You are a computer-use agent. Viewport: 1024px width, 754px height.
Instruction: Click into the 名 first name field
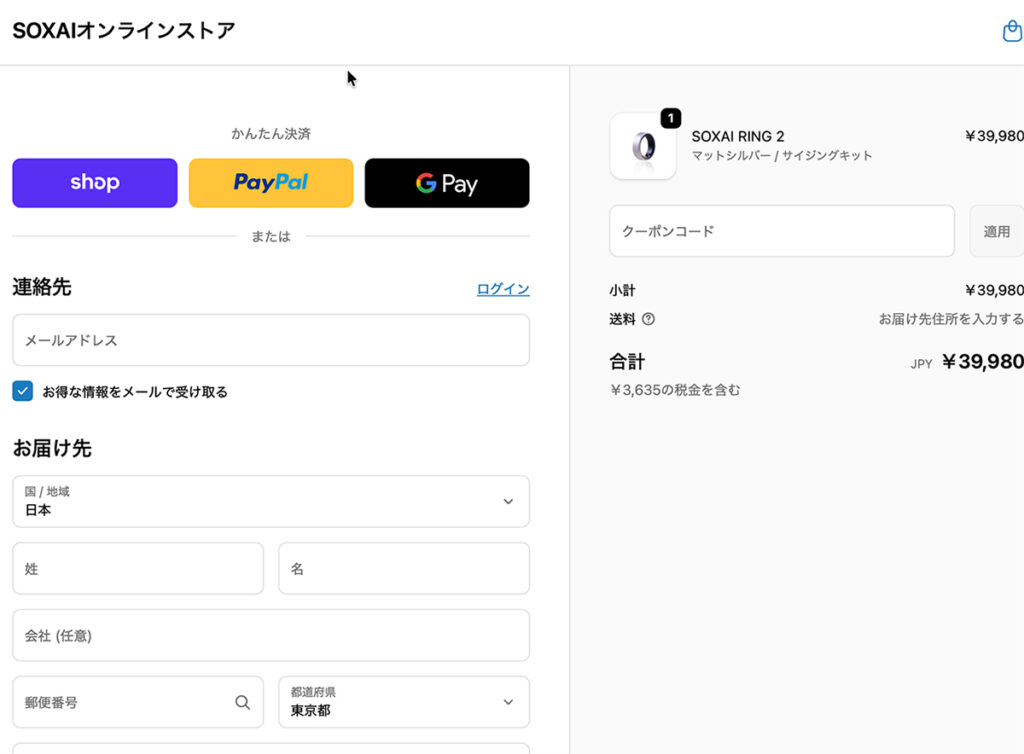point(403,568)
